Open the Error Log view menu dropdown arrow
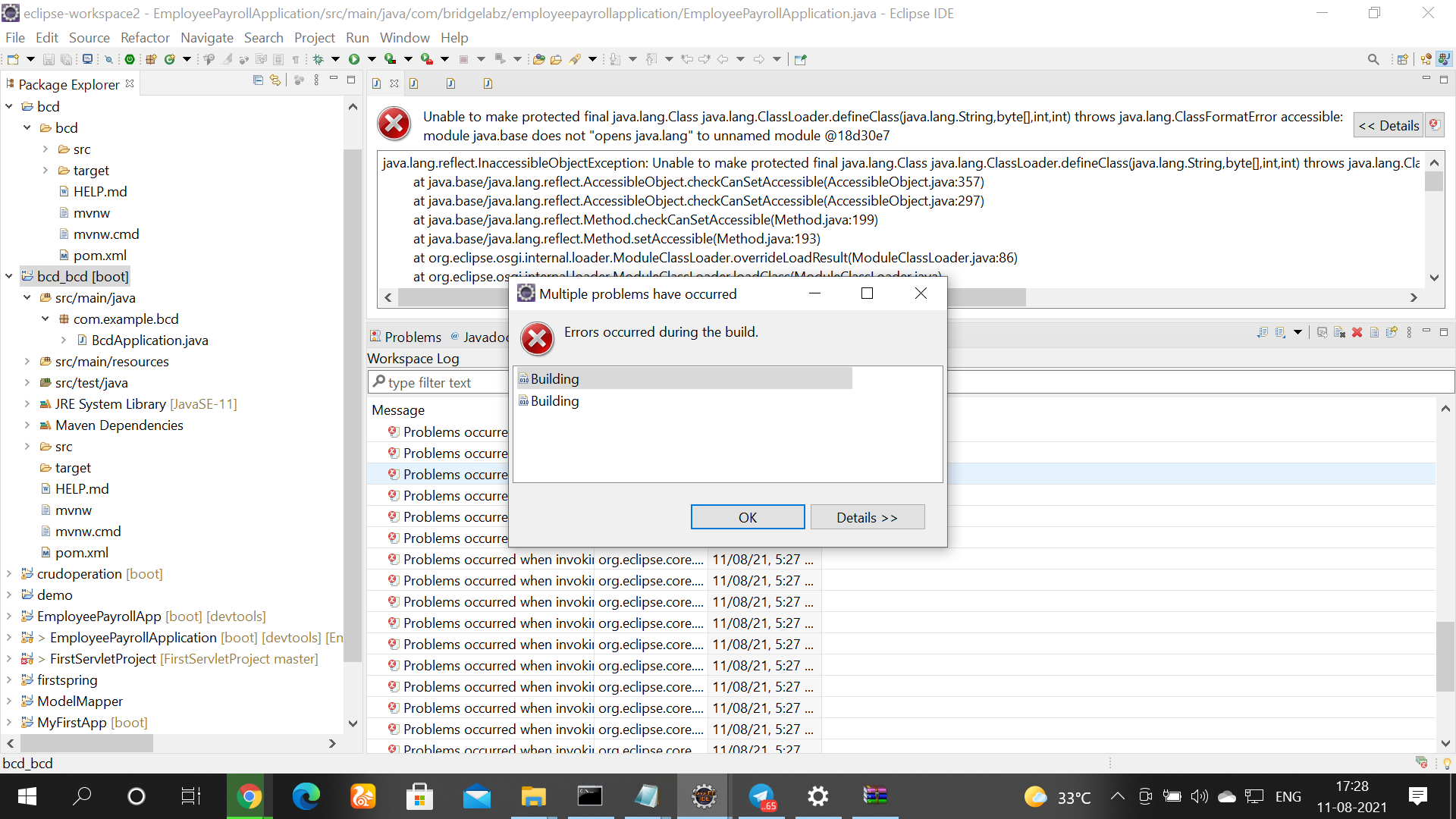 [1298, 332]
